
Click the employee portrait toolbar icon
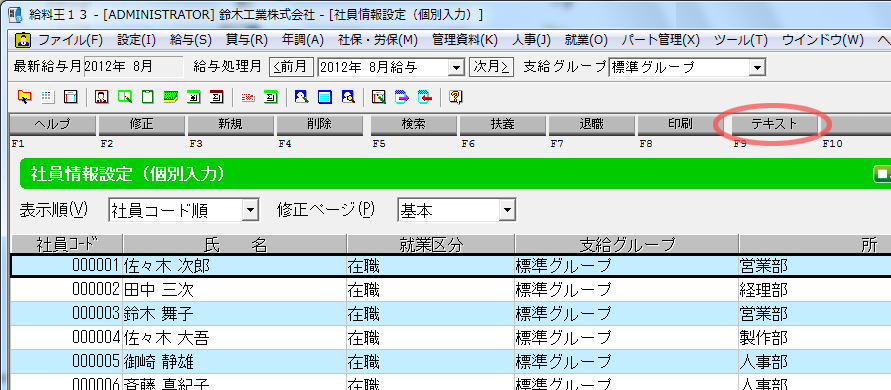(102, 97)
